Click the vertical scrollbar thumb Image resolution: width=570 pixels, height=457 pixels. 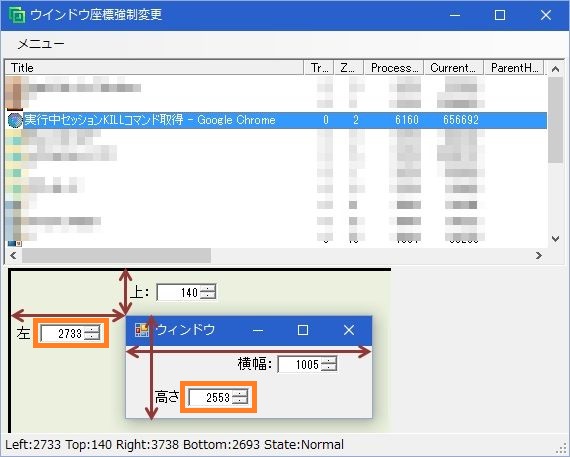[x=555, y=120]
